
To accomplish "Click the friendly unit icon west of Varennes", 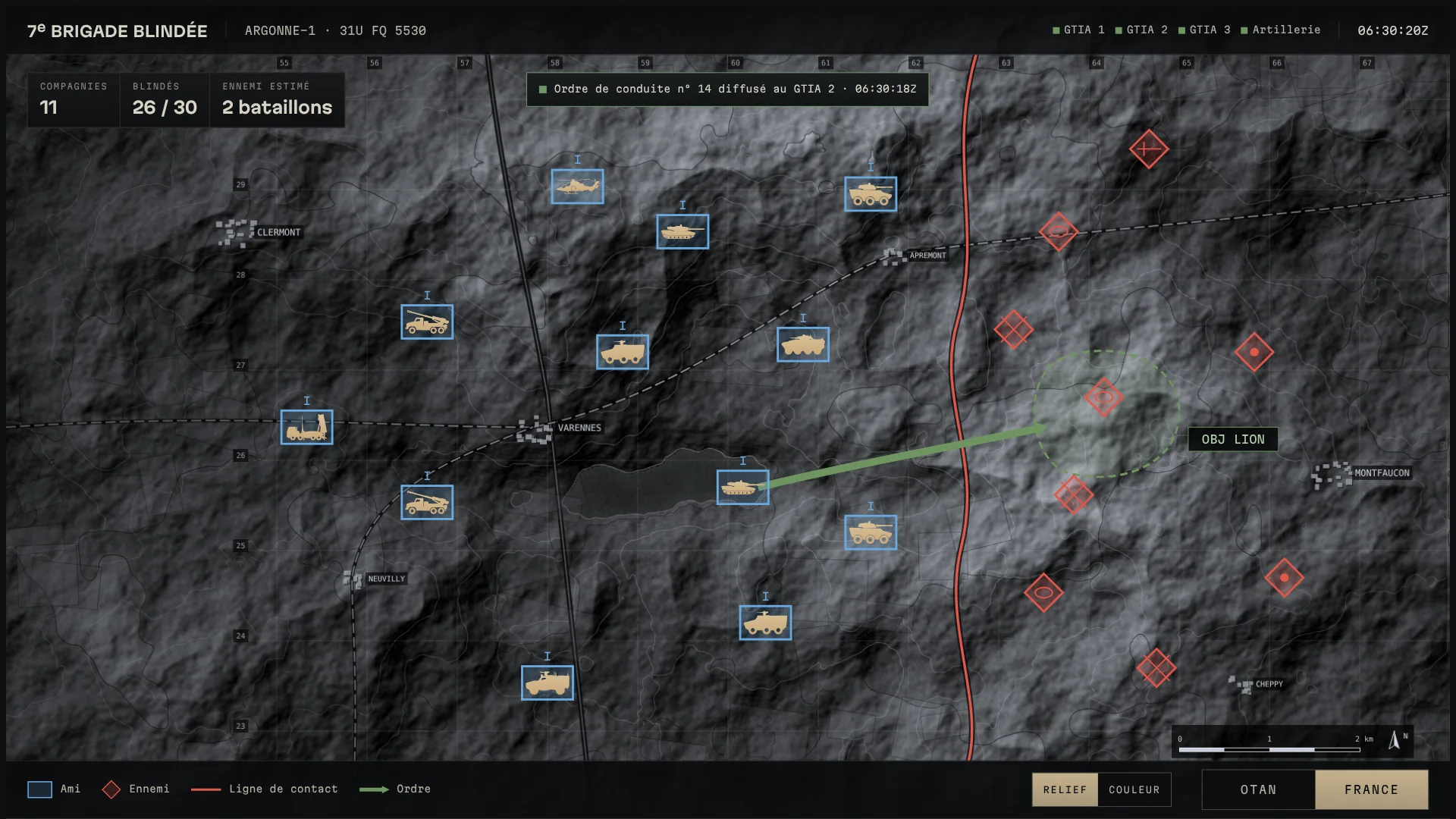I will (306, 428).
